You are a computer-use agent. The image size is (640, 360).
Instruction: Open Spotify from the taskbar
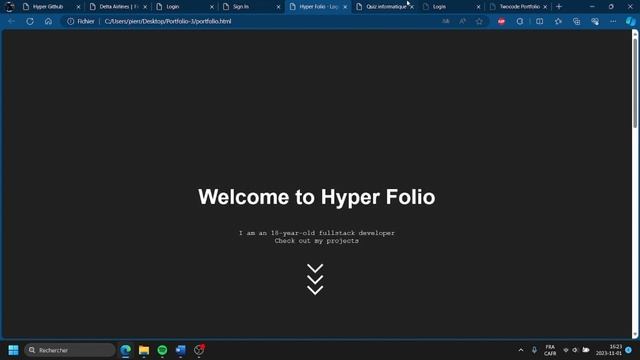162,350
